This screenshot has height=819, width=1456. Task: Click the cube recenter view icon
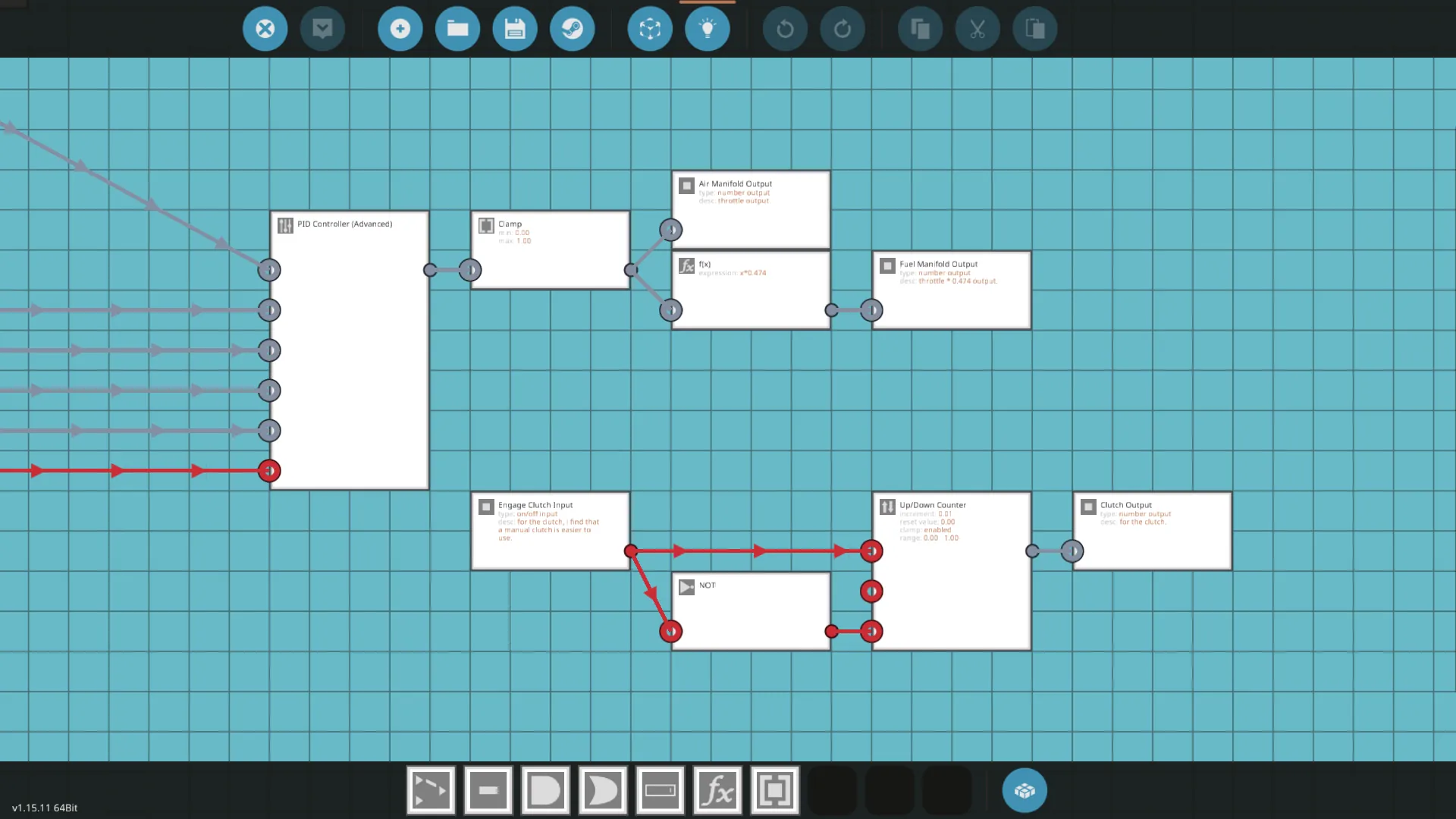coord(650,29)
